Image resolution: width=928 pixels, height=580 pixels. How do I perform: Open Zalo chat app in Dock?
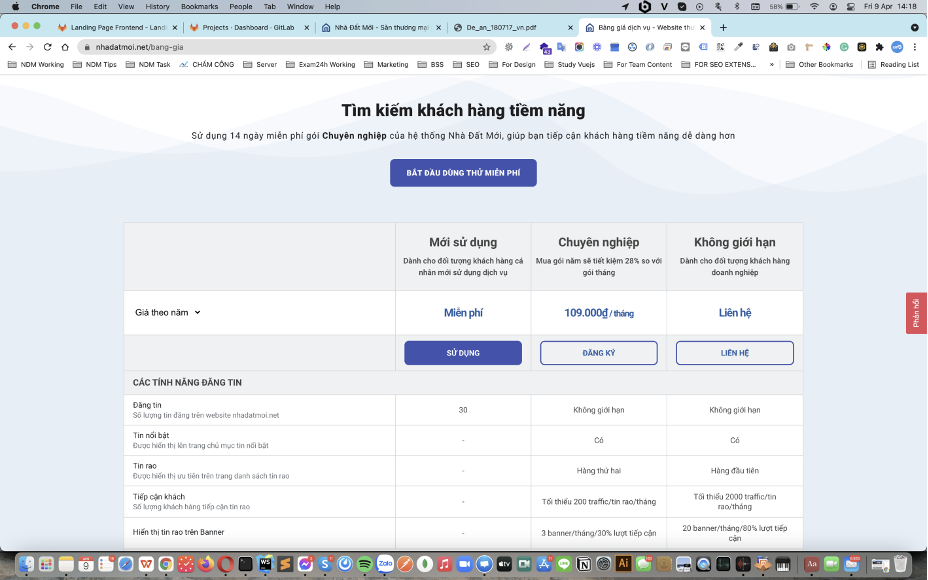coord(385,564)
